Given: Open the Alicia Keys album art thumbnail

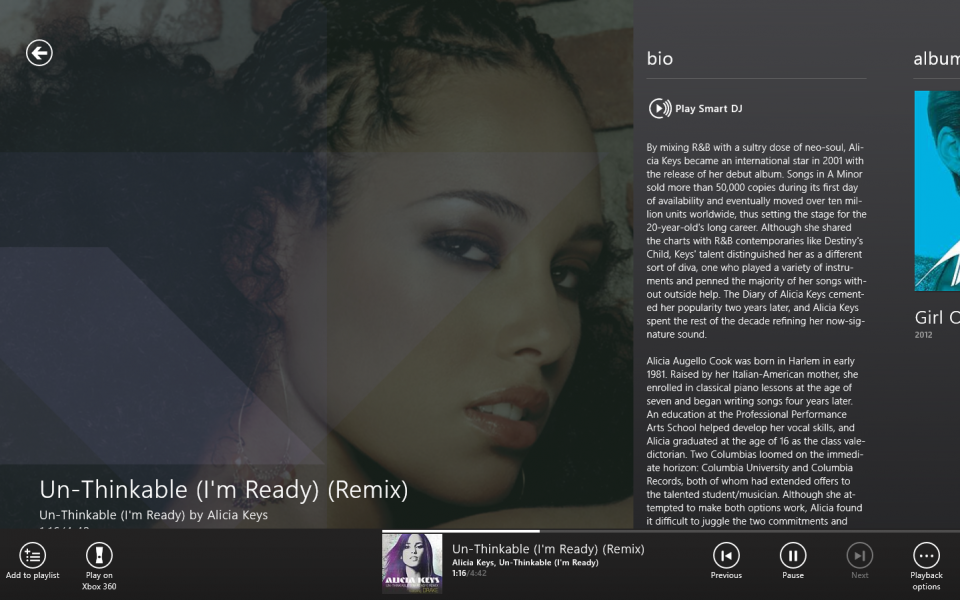Looking at the screenshot, I should click(412, 563).
